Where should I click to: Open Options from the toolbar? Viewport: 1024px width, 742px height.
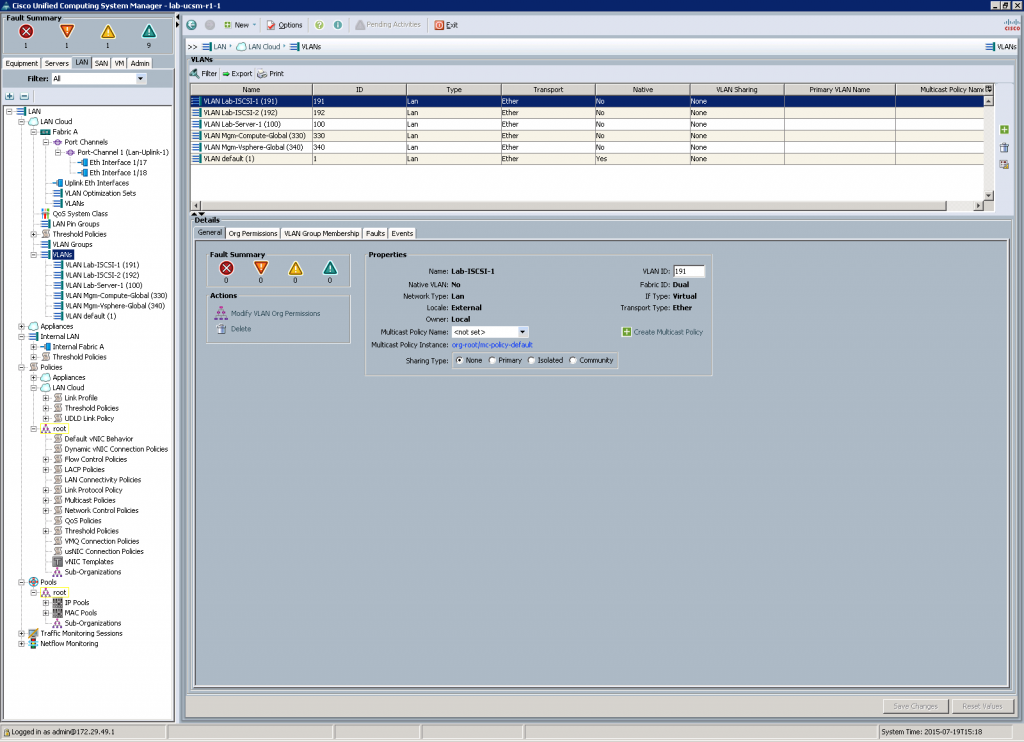pos(285,25)
